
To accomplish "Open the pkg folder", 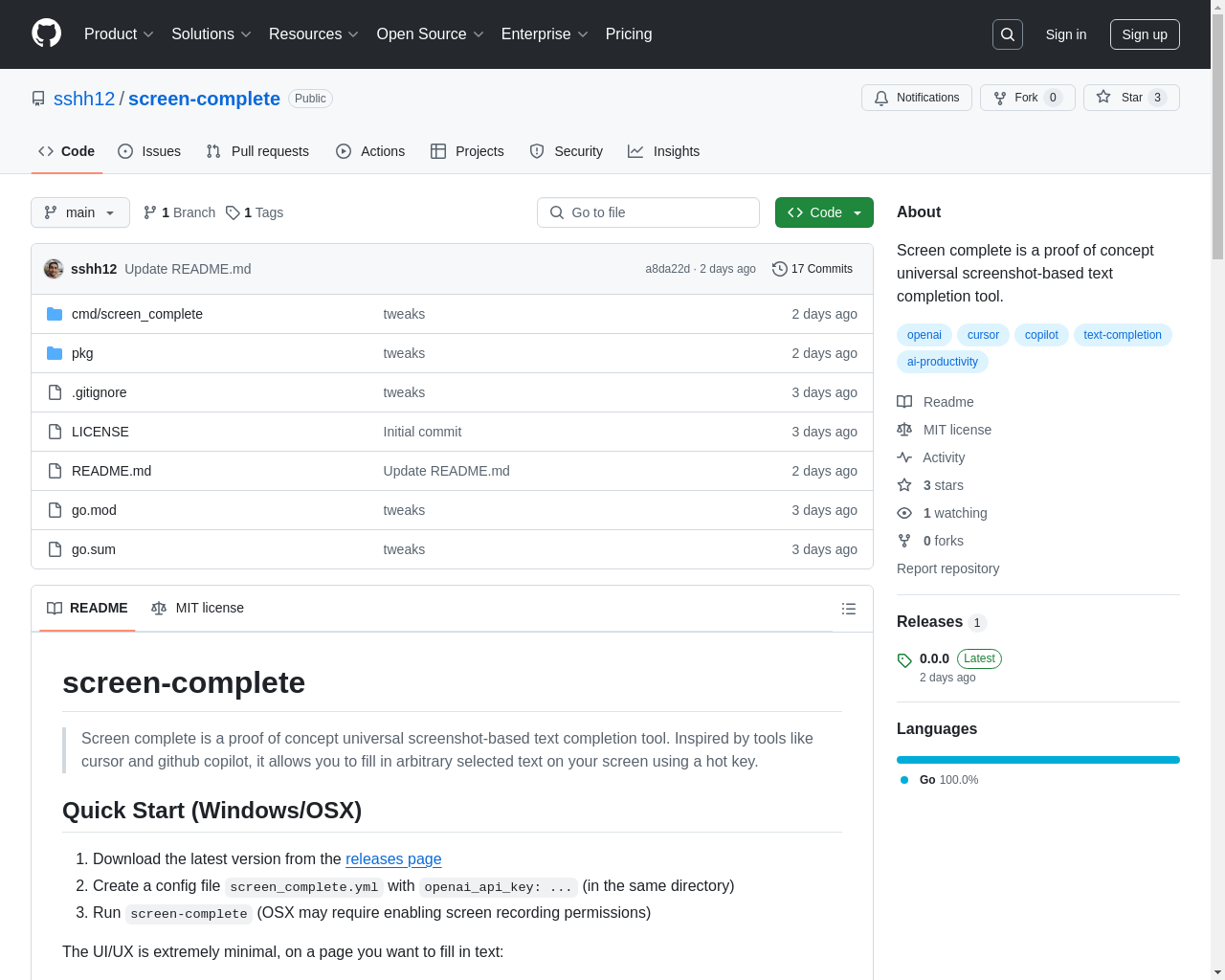I will (82, 353).
